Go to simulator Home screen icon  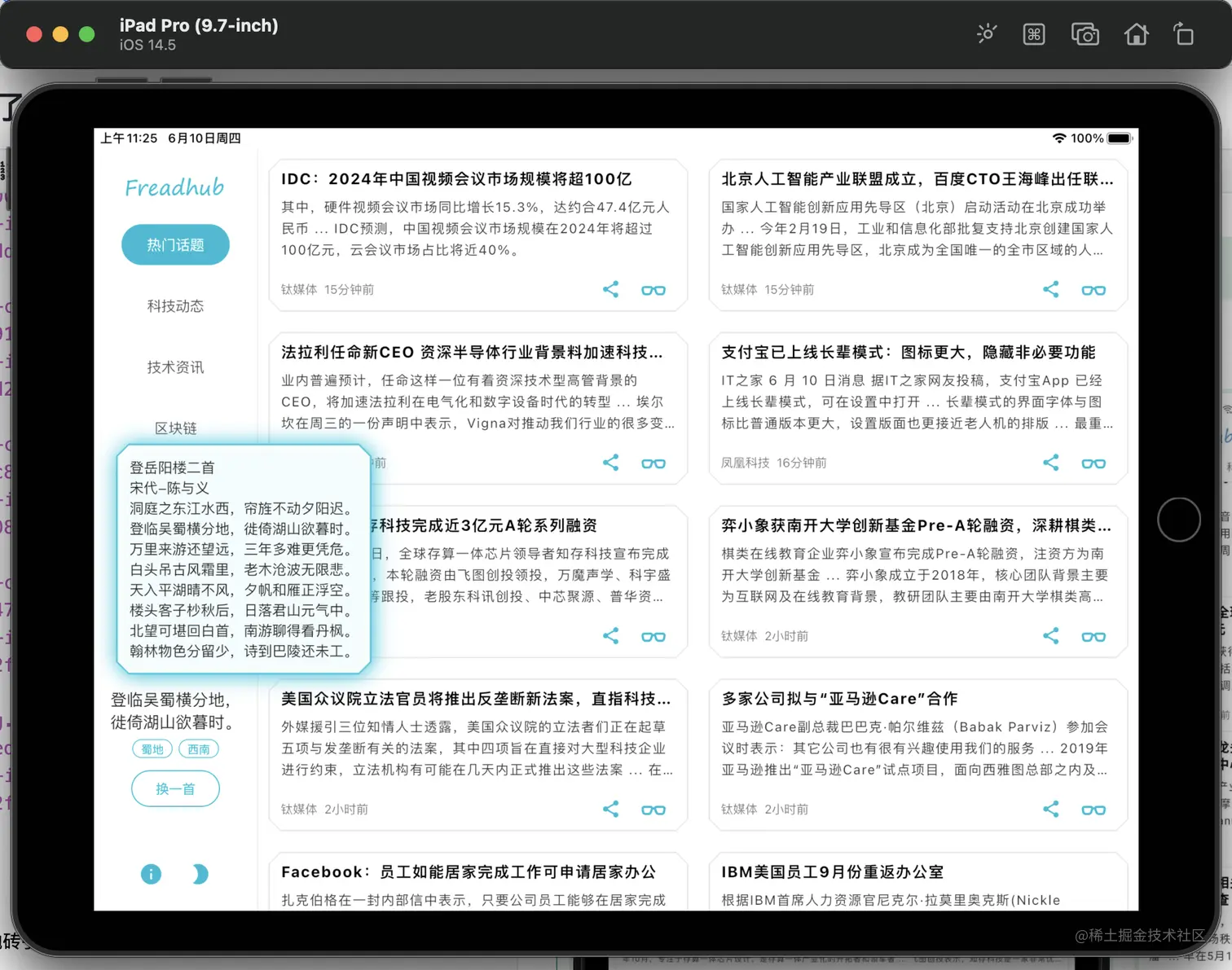(x=1136, y=34)
